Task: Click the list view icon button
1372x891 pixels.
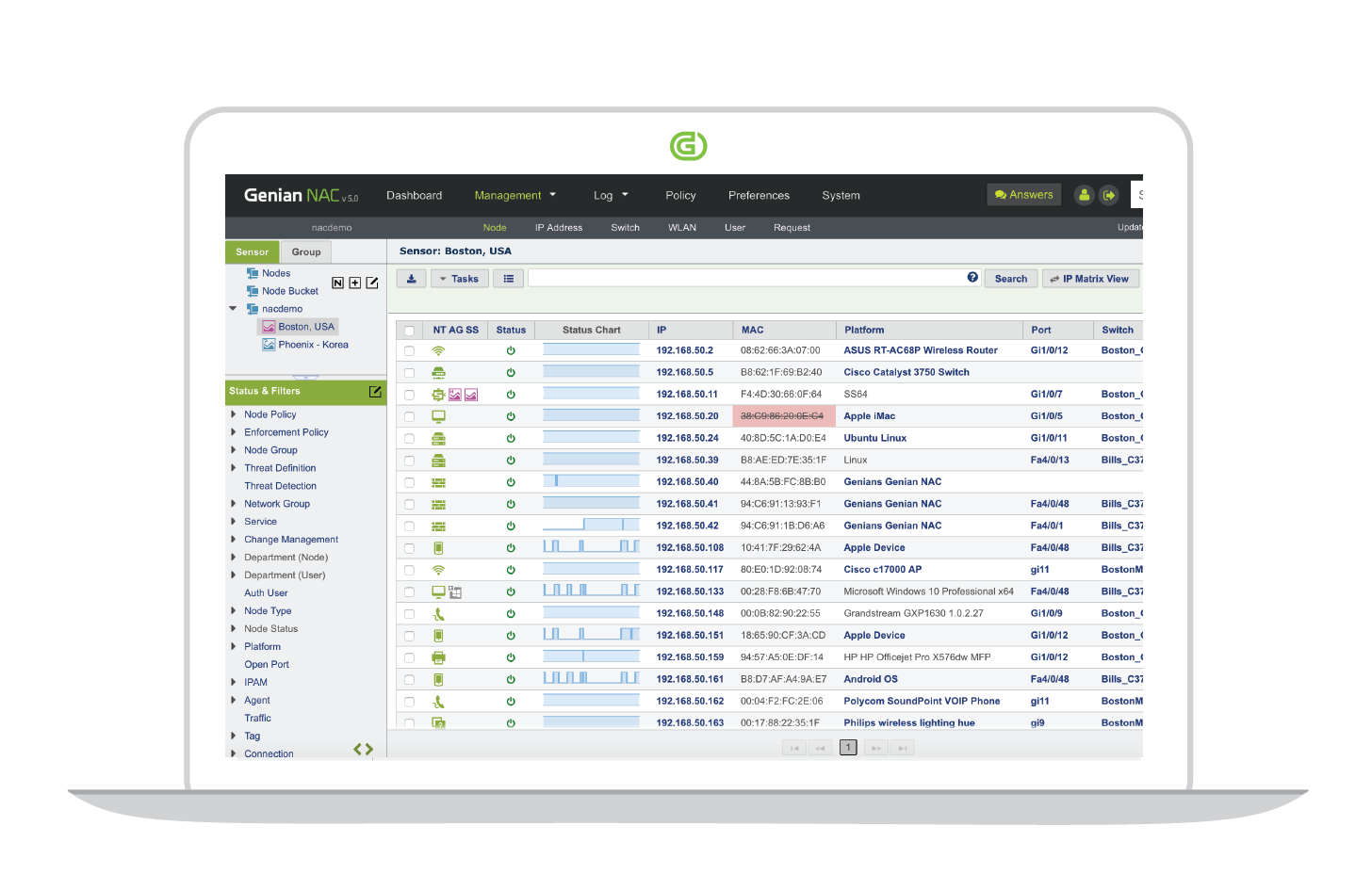Action: (x=509, y=279)
